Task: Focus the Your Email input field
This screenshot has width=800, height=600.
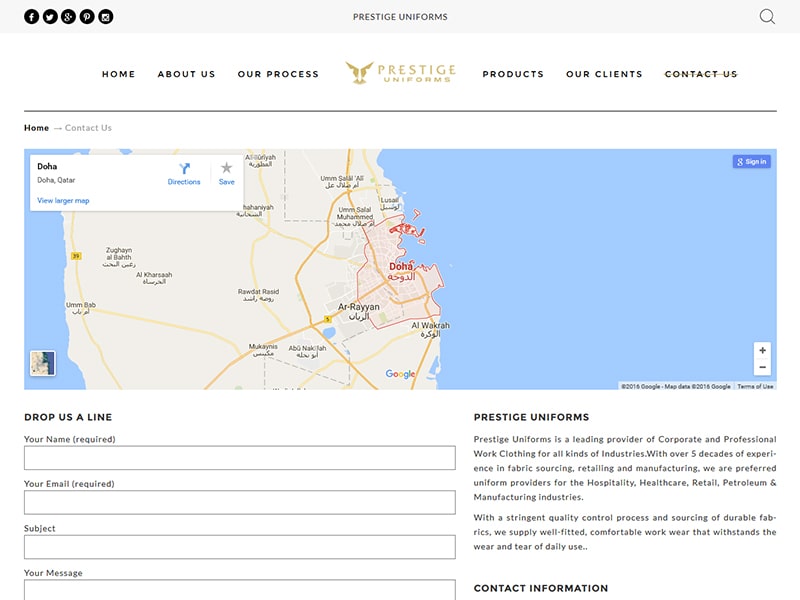Action: tap(240, 502)
